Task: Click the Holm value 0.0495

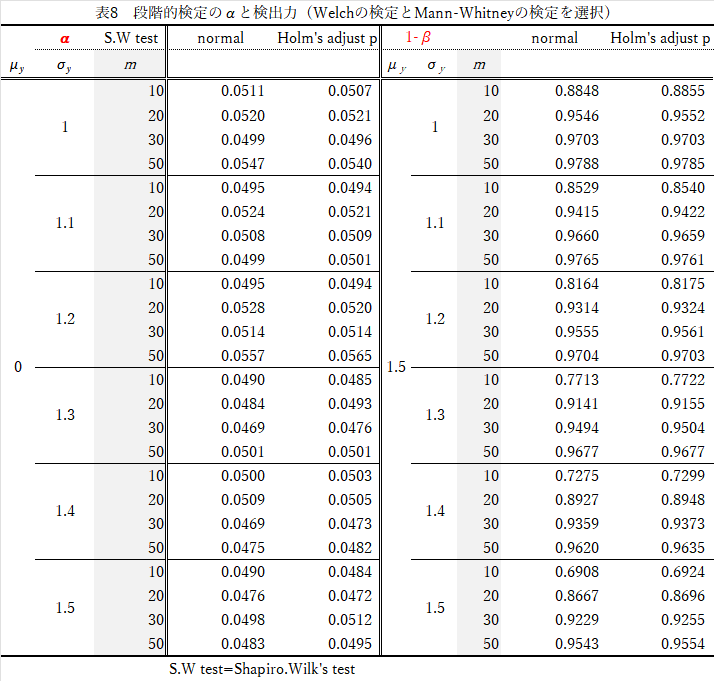Action: coord(350,644)
